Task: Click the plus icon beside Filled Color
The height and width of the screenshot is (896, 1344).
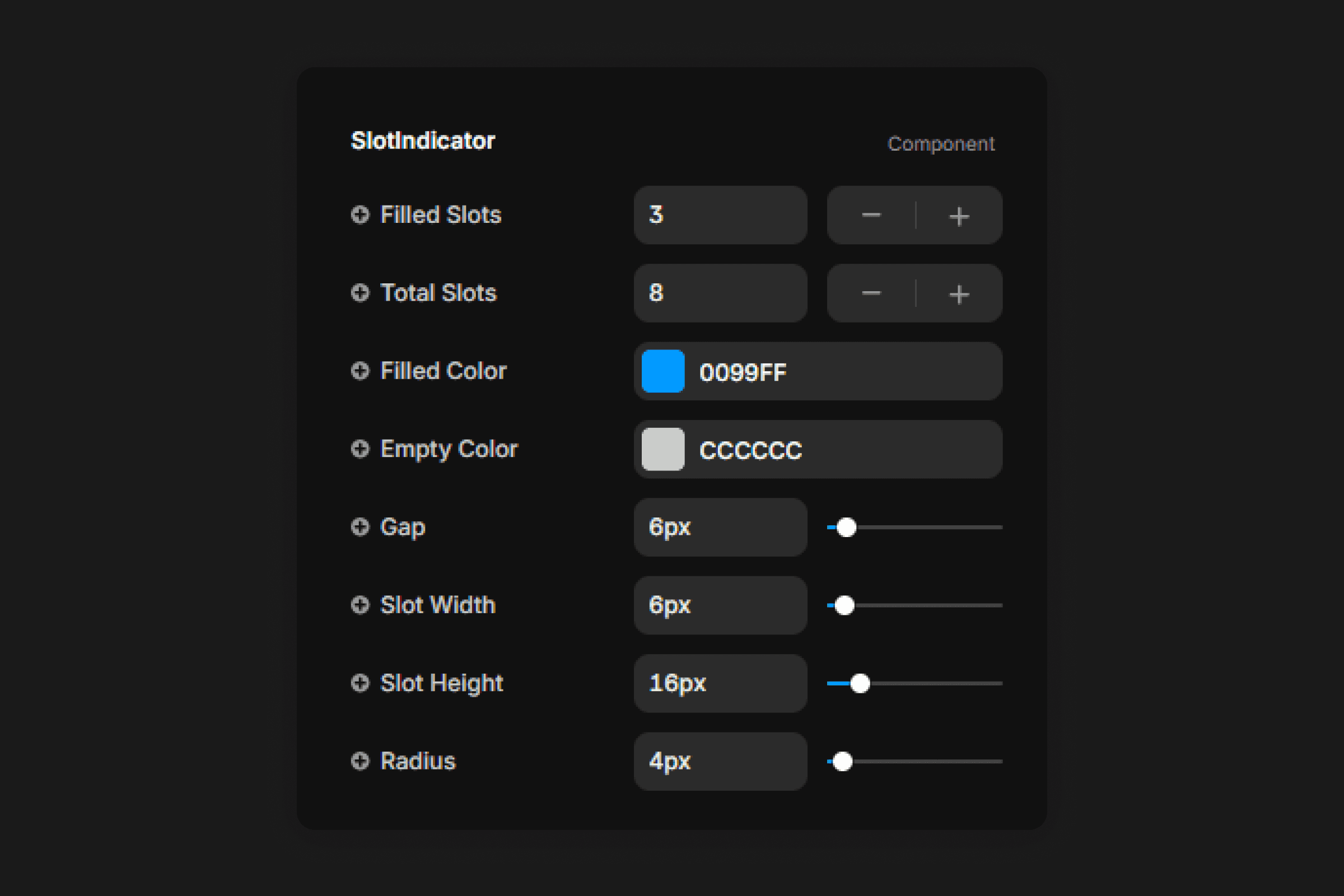Action: (360, 371)
